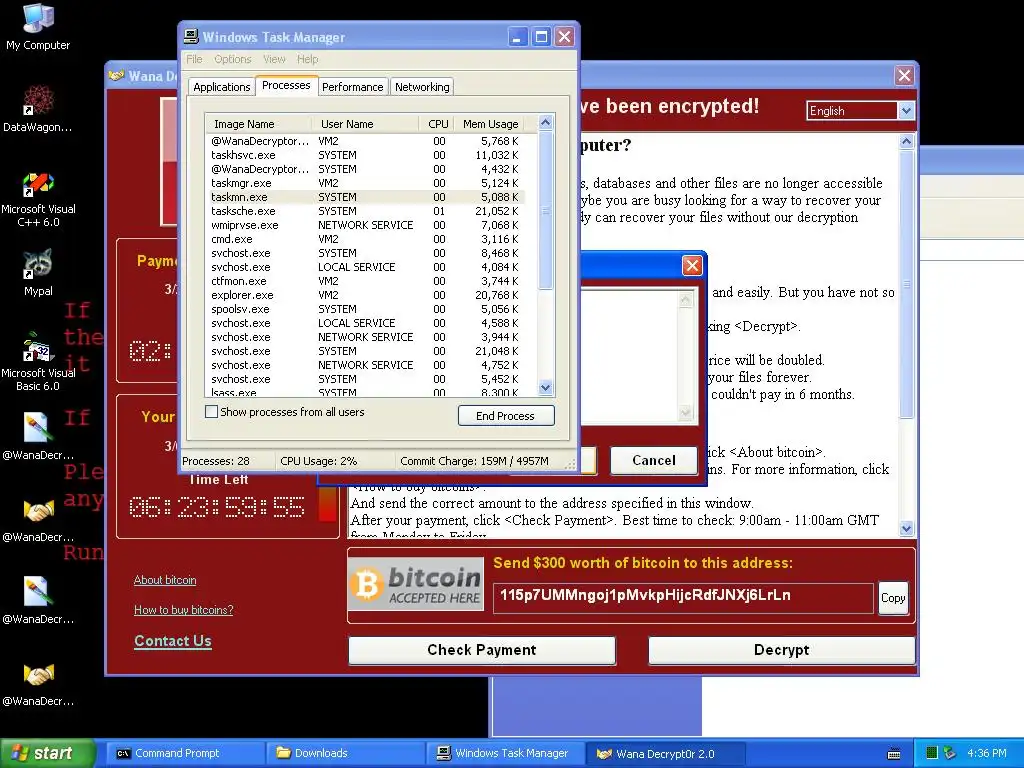Switch to the Networking tab

click(x=422, y=87)
